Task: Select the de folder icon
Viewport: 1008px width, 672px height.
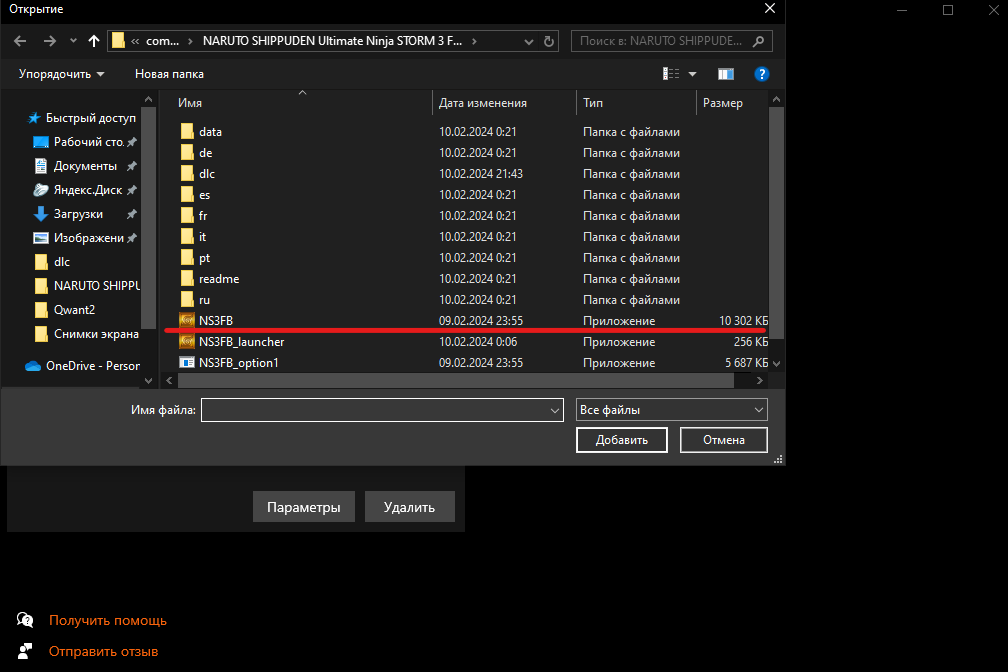Action: (x=187, y=152)
